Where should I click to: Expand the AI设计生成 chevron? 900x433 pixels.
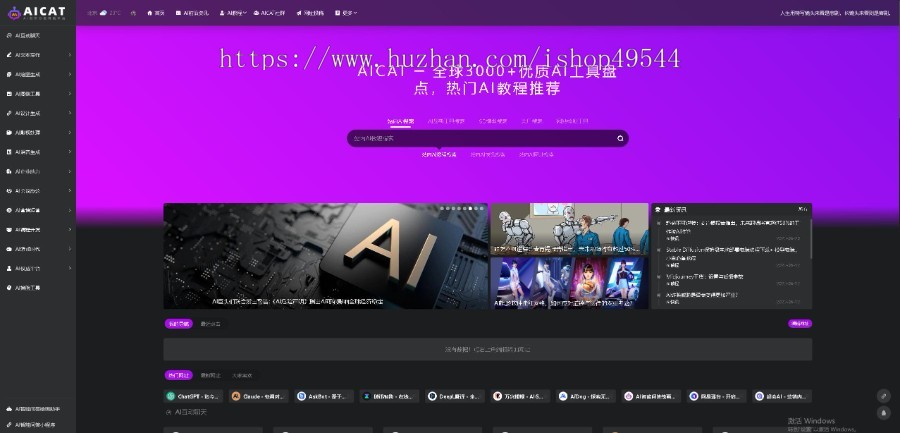coord(70,113)
